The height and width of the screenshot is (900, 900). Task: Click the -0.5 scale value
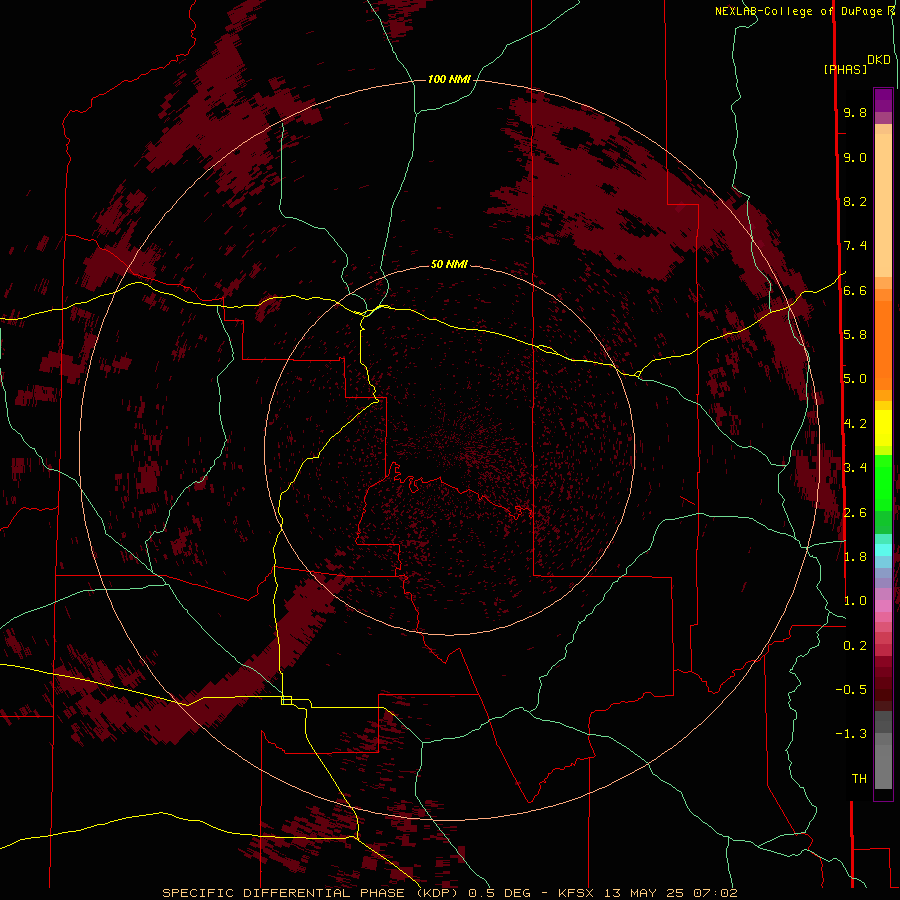click(851, 689)
